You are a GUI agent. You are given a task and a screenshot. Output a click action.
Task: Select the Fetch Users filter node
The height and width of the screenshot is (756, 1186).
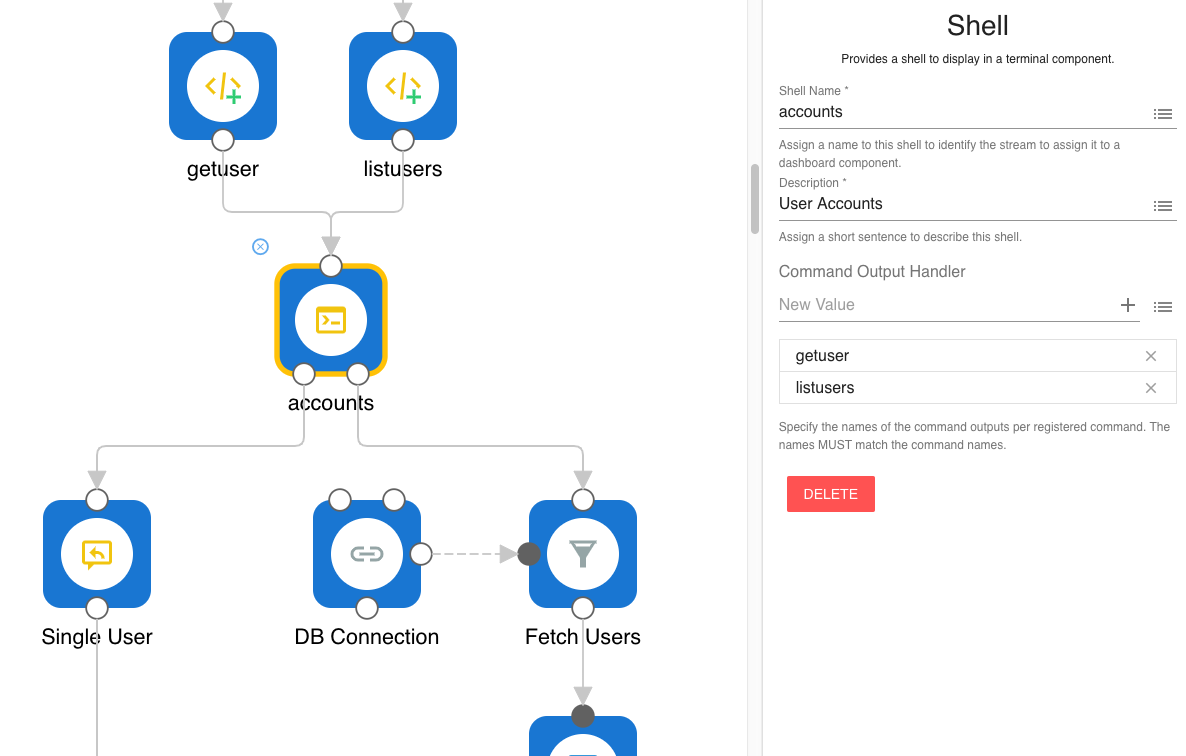583,554
